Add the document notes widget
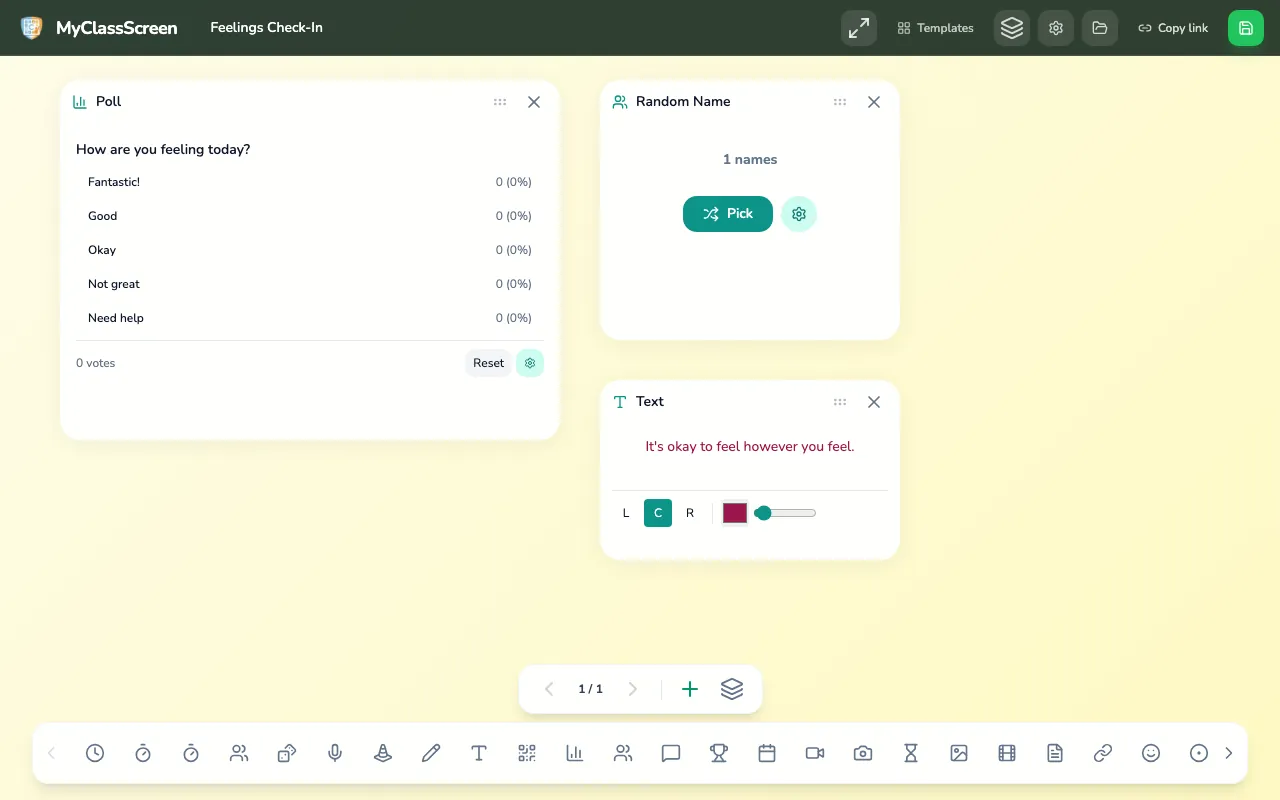Screen dimensions: 1280x800 pyautogui.click(x=1055, y=753)
